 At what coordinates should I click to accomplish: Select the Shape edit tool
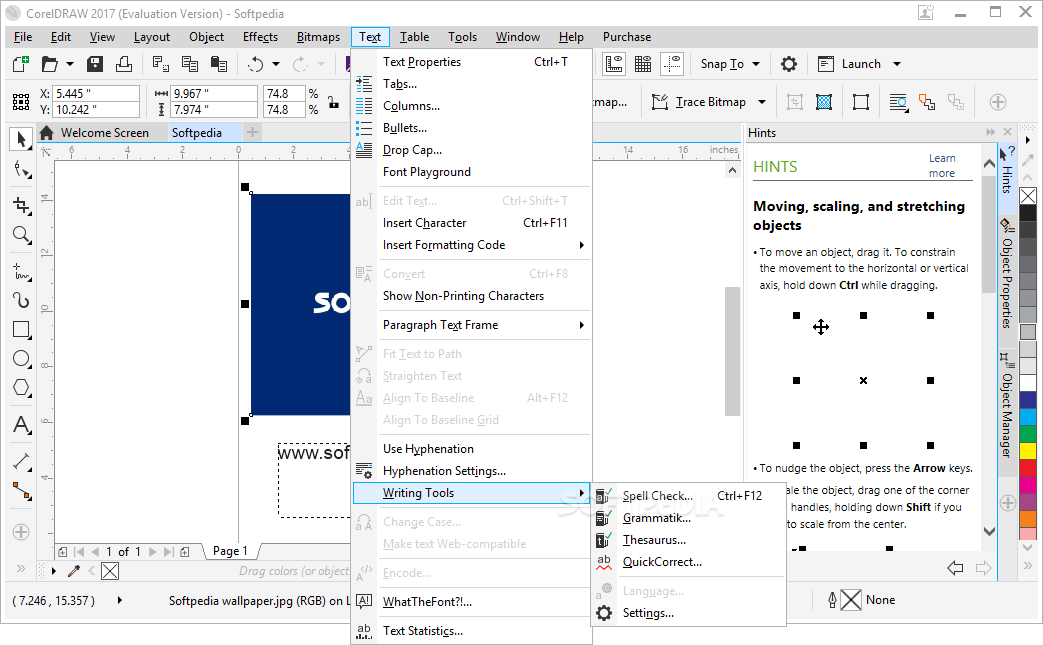[x=22, y=171]
